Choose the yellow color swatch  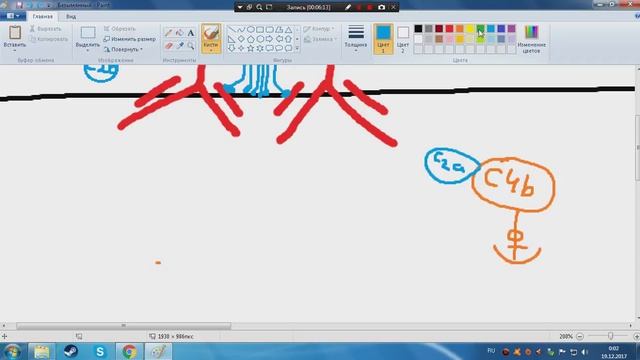[470, 29]
